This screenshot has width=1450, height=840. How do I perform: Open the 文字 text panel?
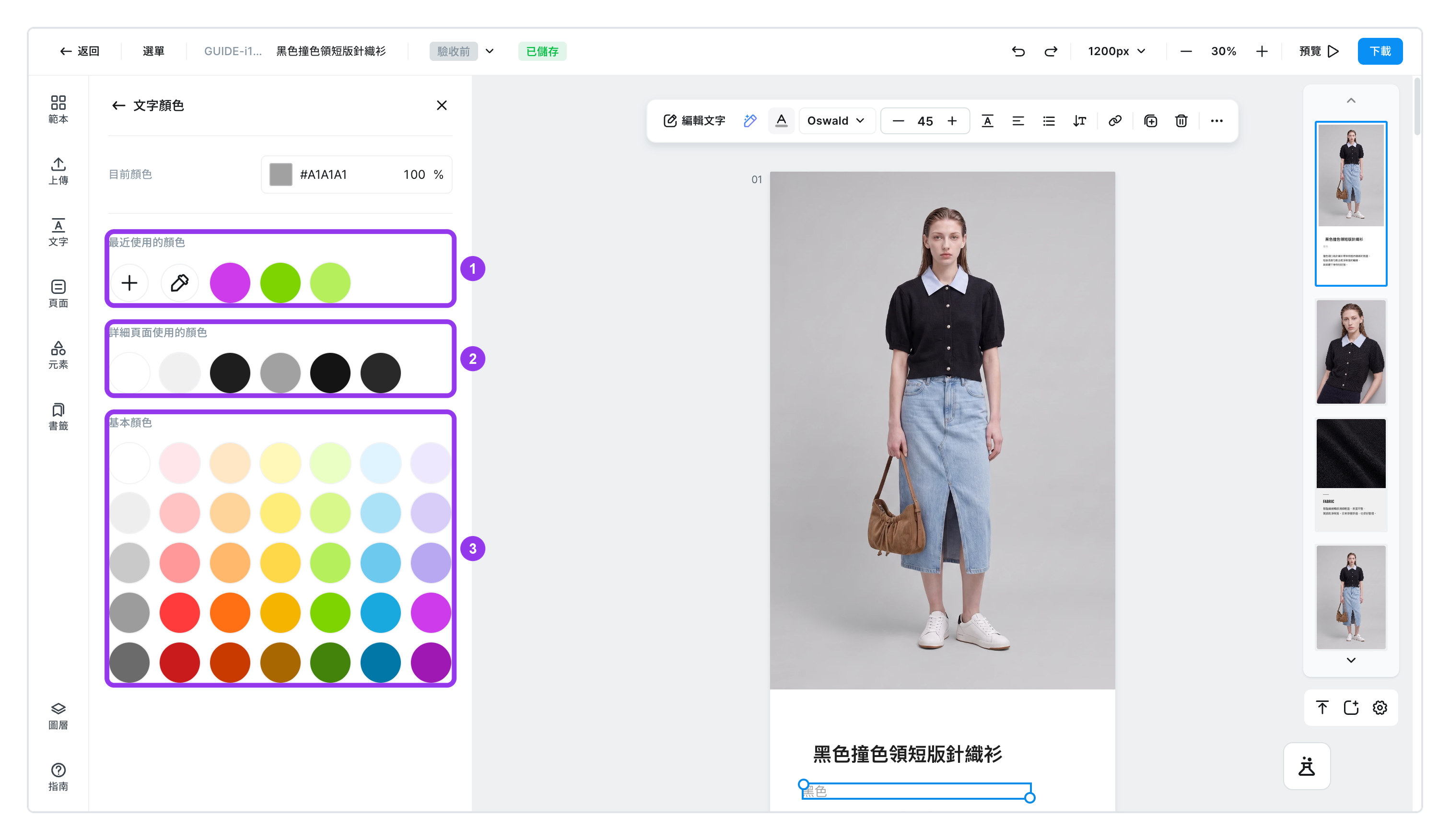[58, 233]
